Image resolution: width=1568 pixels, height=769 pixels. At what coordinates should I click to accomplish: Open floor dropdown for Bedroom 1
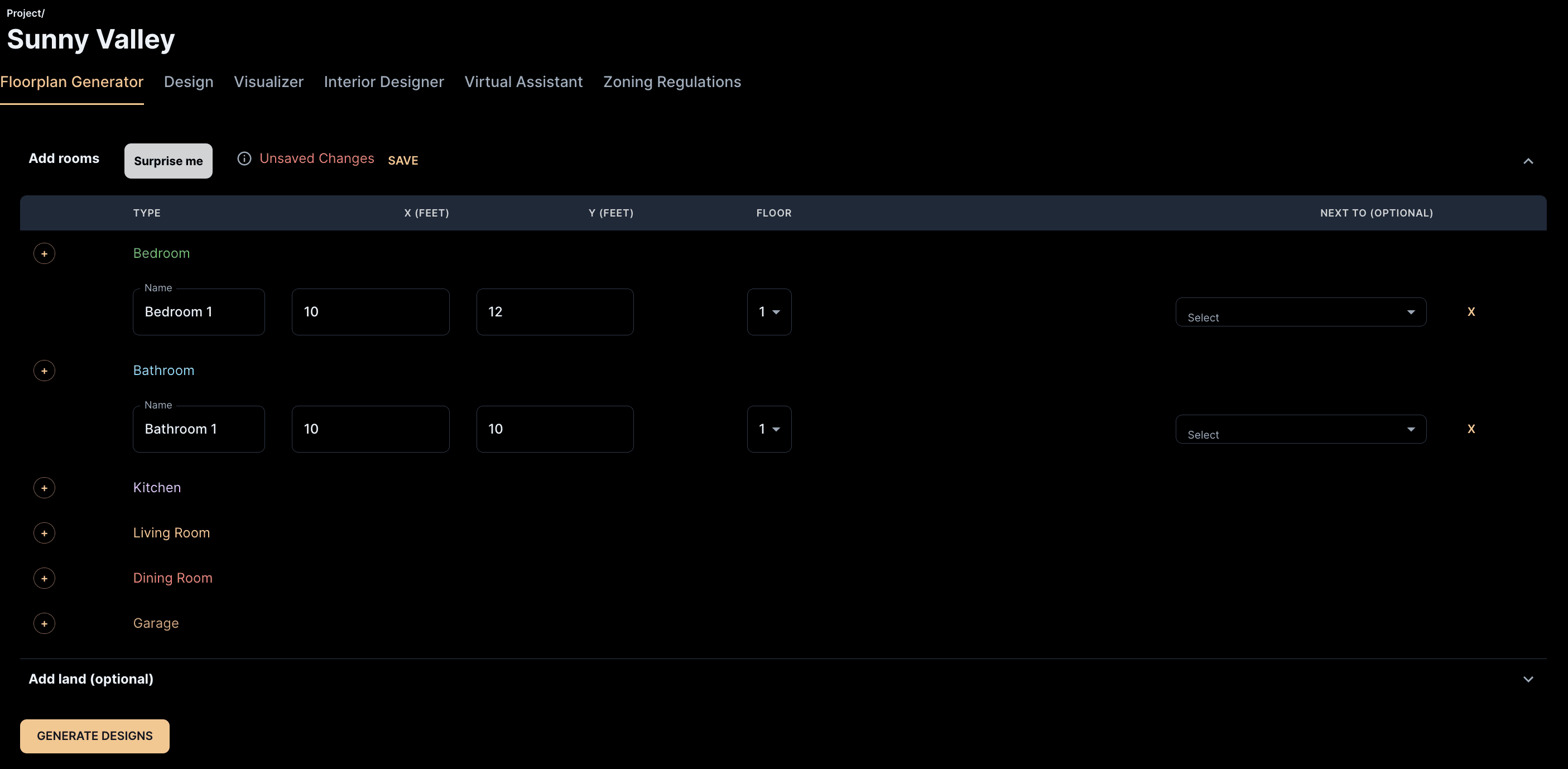[769, 312]
